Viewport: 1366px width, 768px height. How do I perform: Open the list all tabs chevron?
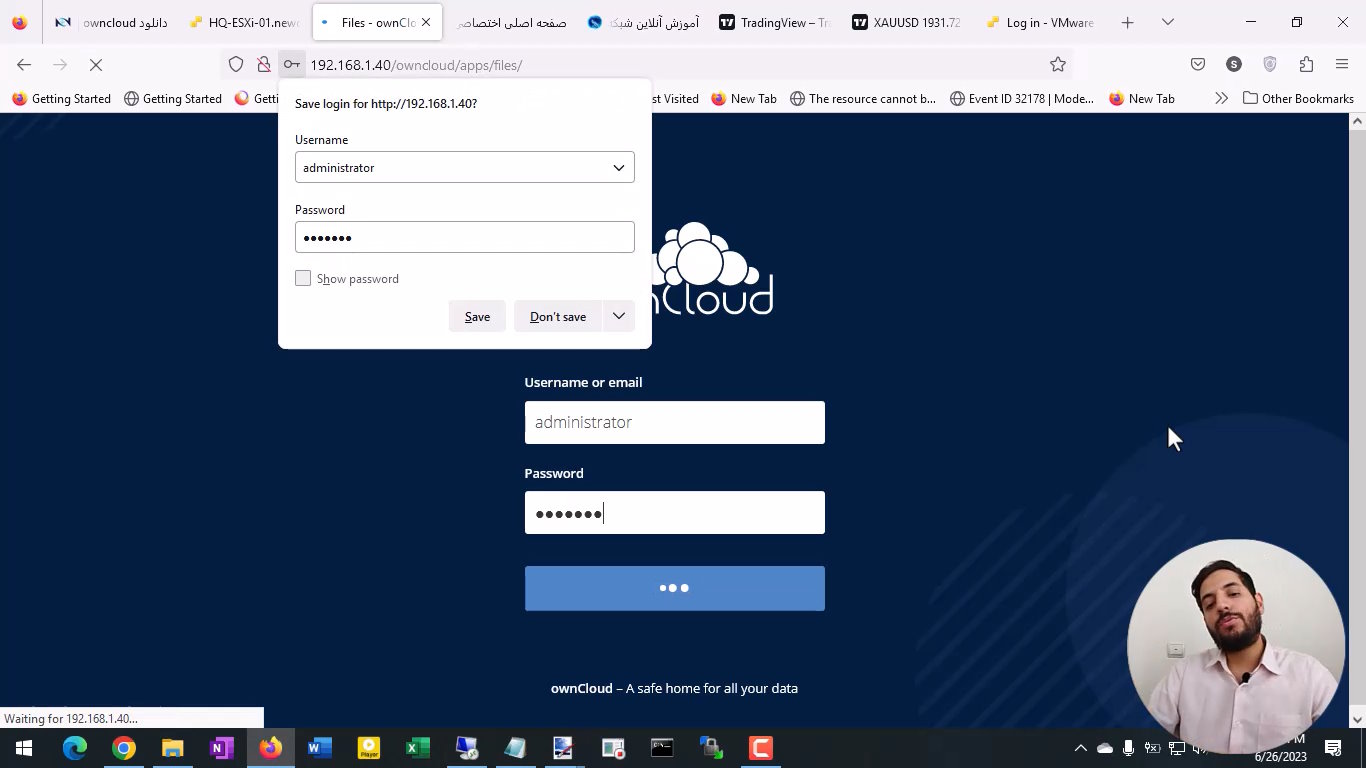point(1167,22)
